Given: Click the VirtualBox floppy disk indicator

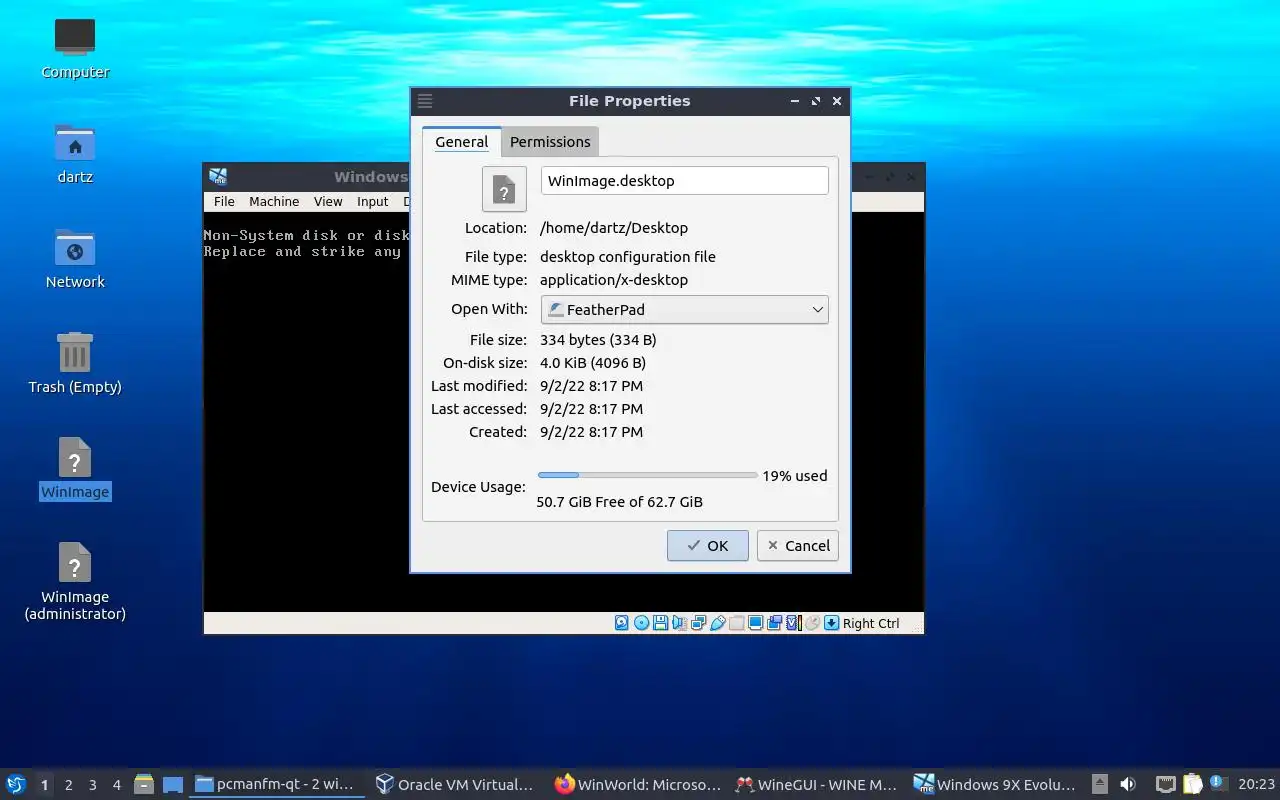Looking at the screenshot, I should coord(660,623).
